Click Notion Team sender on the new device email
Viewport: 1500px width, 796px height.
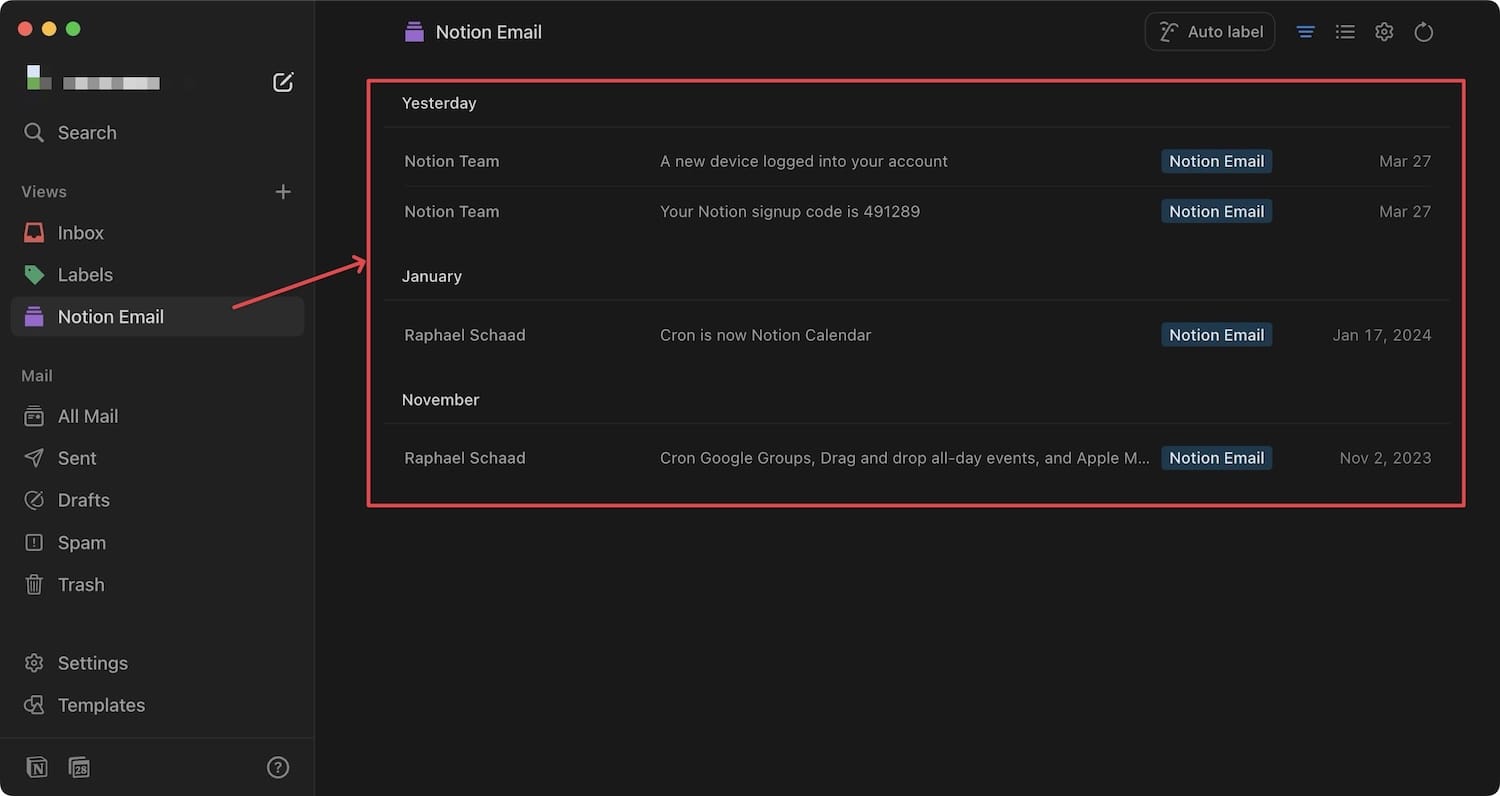tap(451, 161)
